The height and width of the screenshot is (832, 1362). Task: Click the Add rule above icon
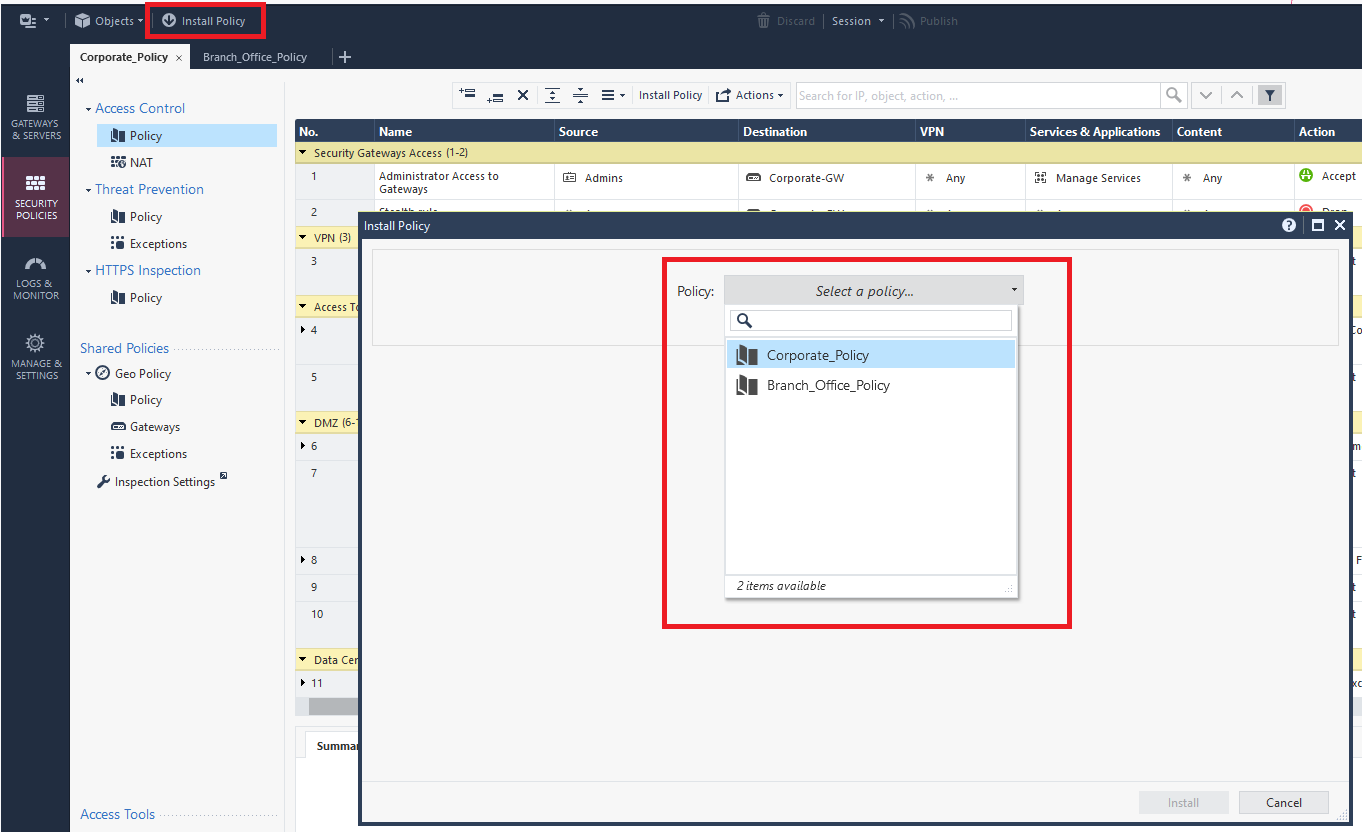pos(466,94)
